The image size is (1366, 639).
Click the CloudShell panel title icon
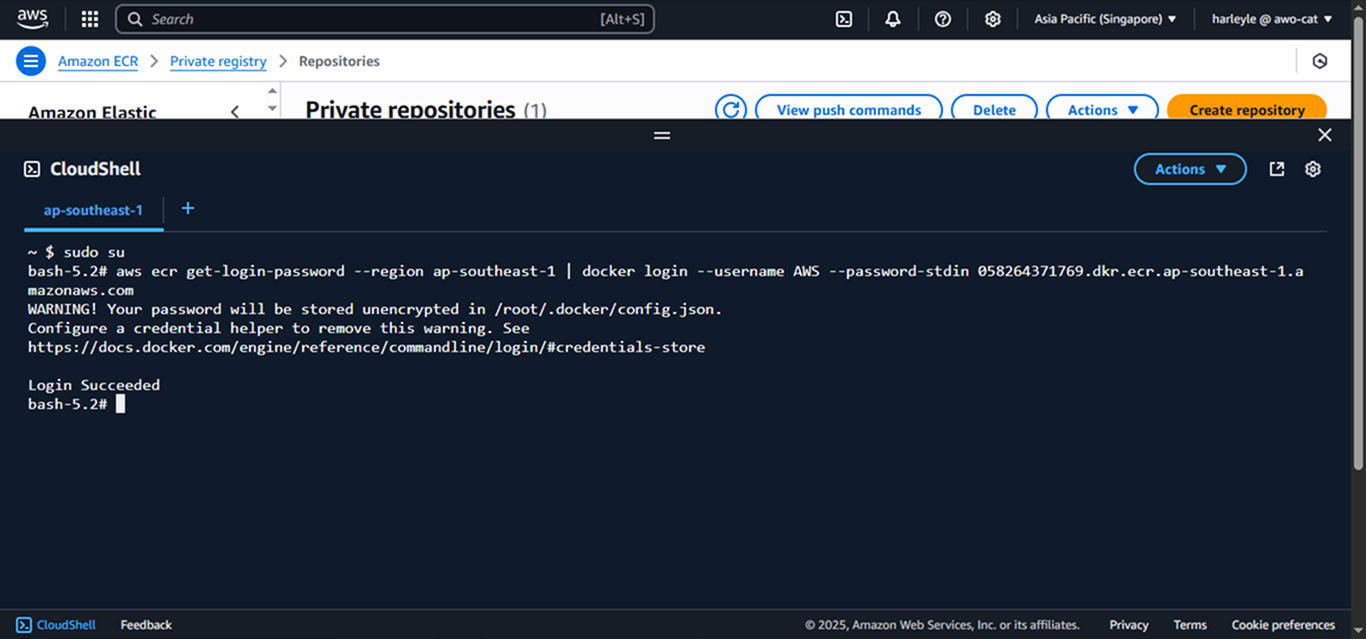coord(32,169)
